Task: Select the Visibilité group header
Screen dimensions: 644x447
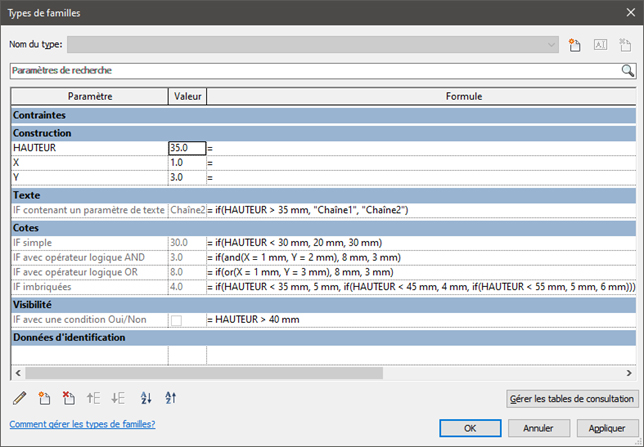Action: pyautogui.click(x=324, y=305)
